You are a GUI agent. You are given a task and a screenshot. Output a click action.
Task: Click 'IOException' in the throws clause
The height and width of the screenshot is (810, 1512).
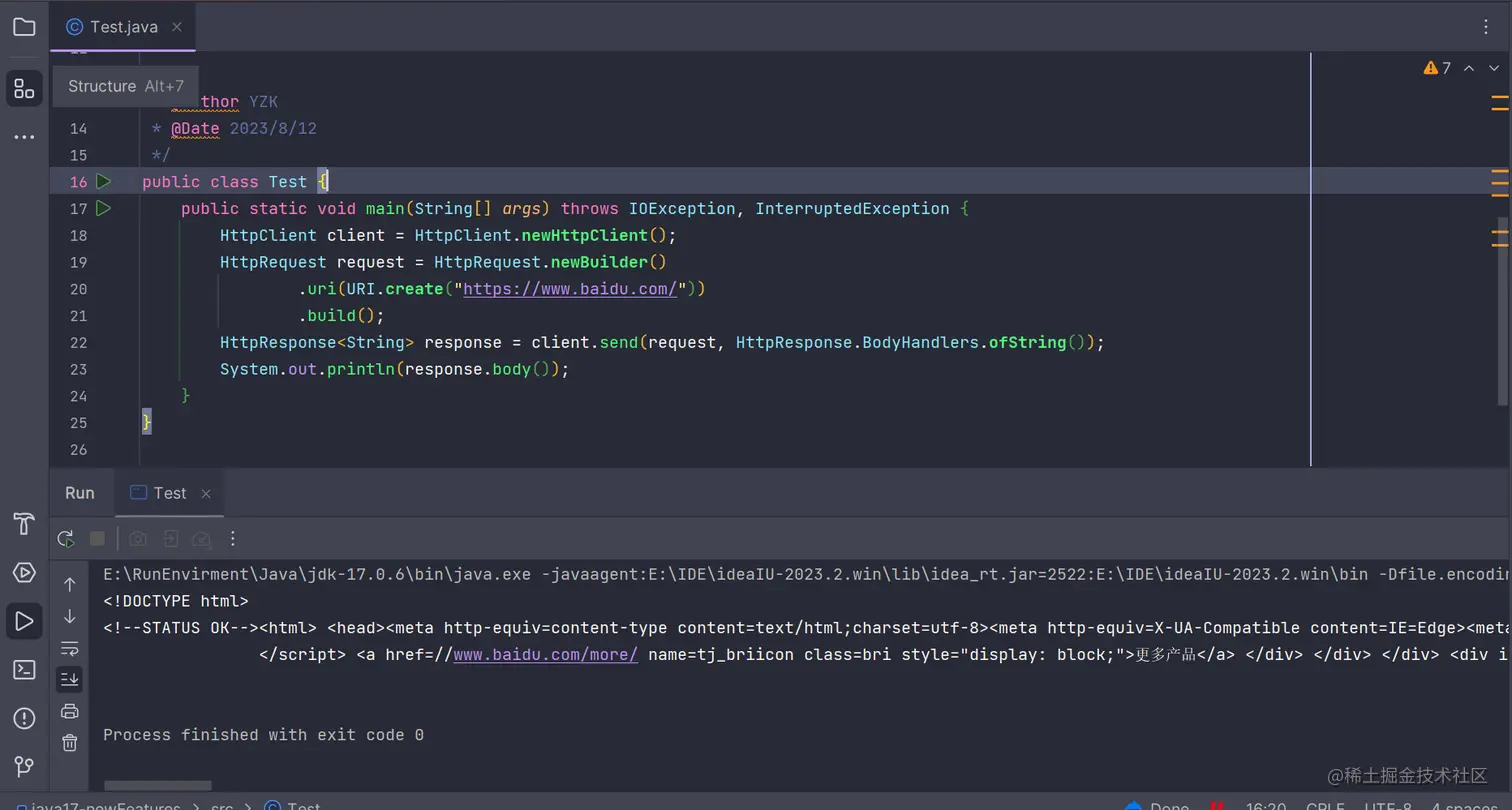click(x=682, y=209)
